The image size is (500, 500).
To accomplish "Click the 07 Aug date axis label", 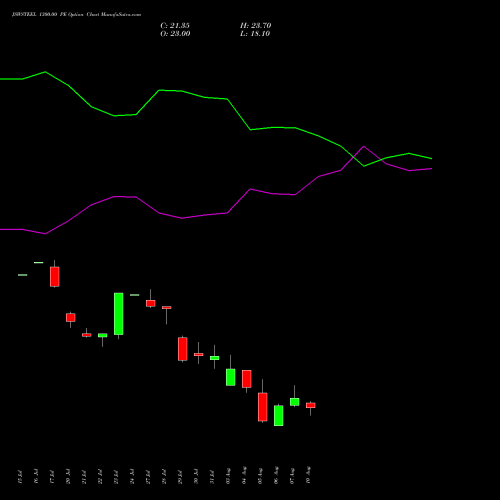I will point(292,476).
